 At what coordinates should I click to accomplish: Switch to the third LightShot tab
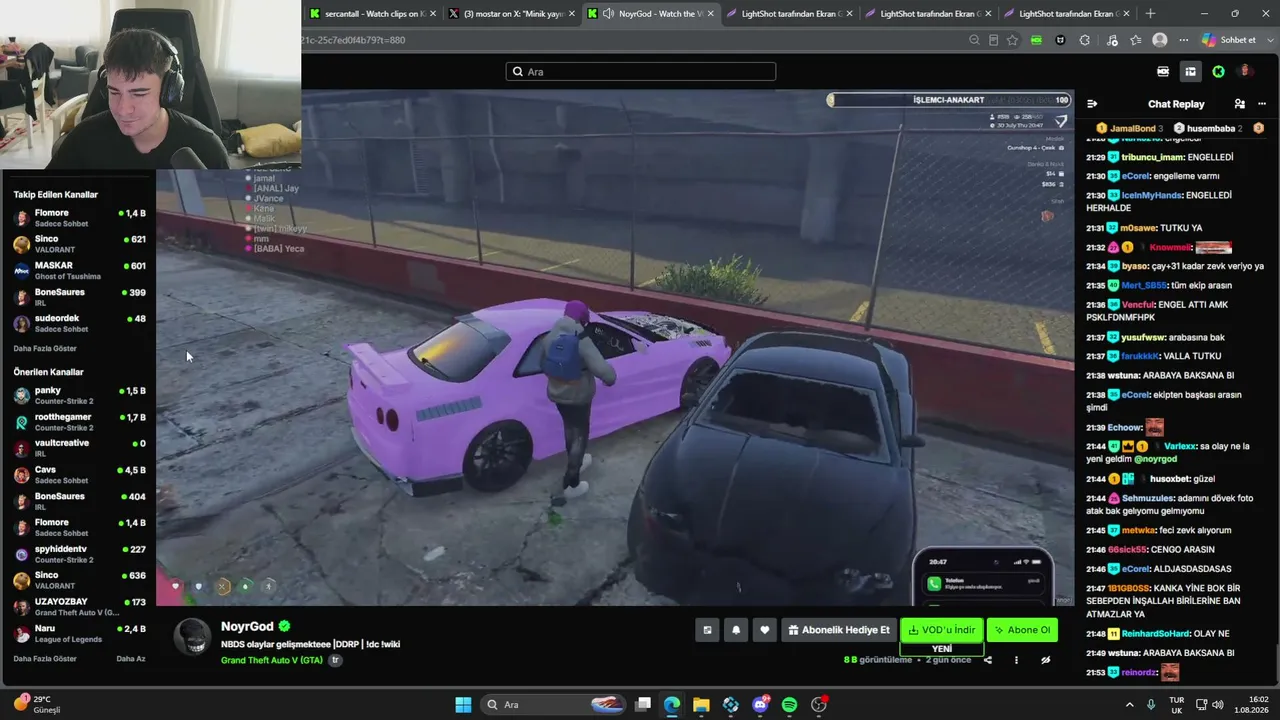(x=1066, y=14)
